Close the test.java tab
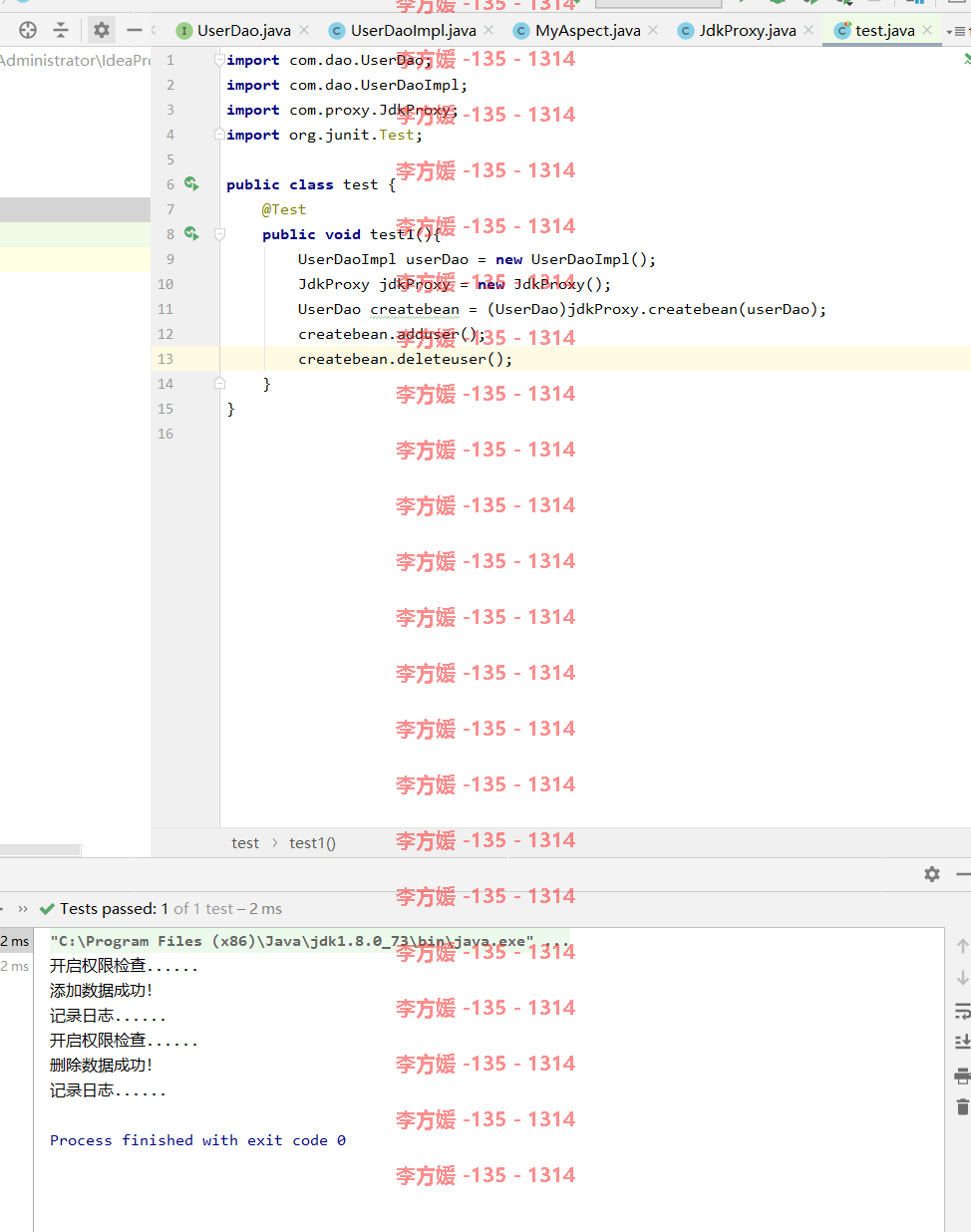 pos(927,31)
